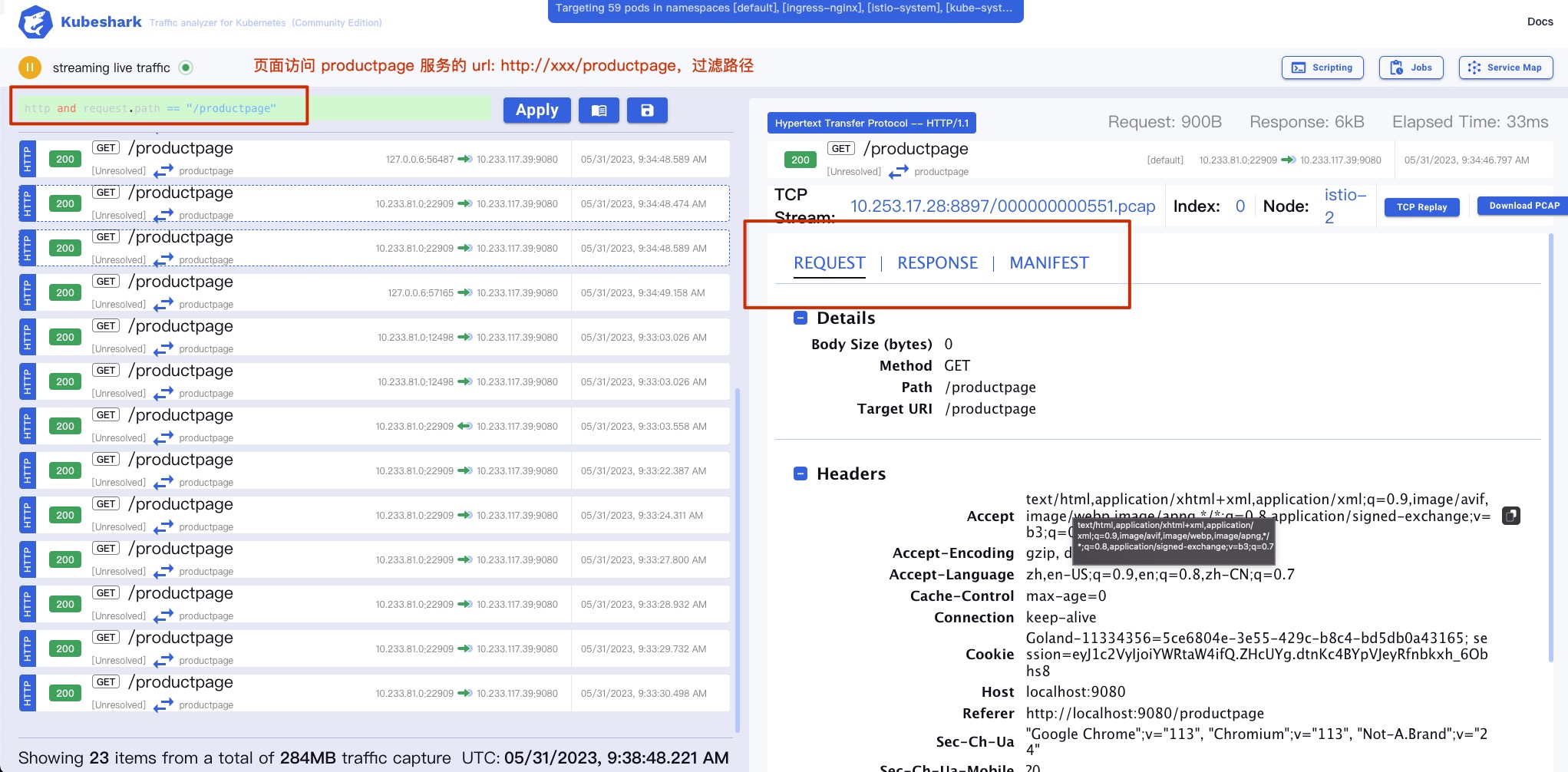The image size is (1568, 772).
Task: Collapse the Headers section
Action: pyautogui.click(x=801, y=473)
